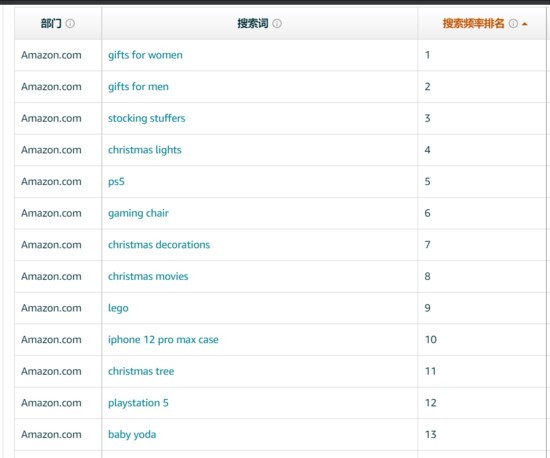The height and width of the screenshot is (458, 550).
Task: Open the 'christmas lights' search term
Action: click(x=145, y=150)
